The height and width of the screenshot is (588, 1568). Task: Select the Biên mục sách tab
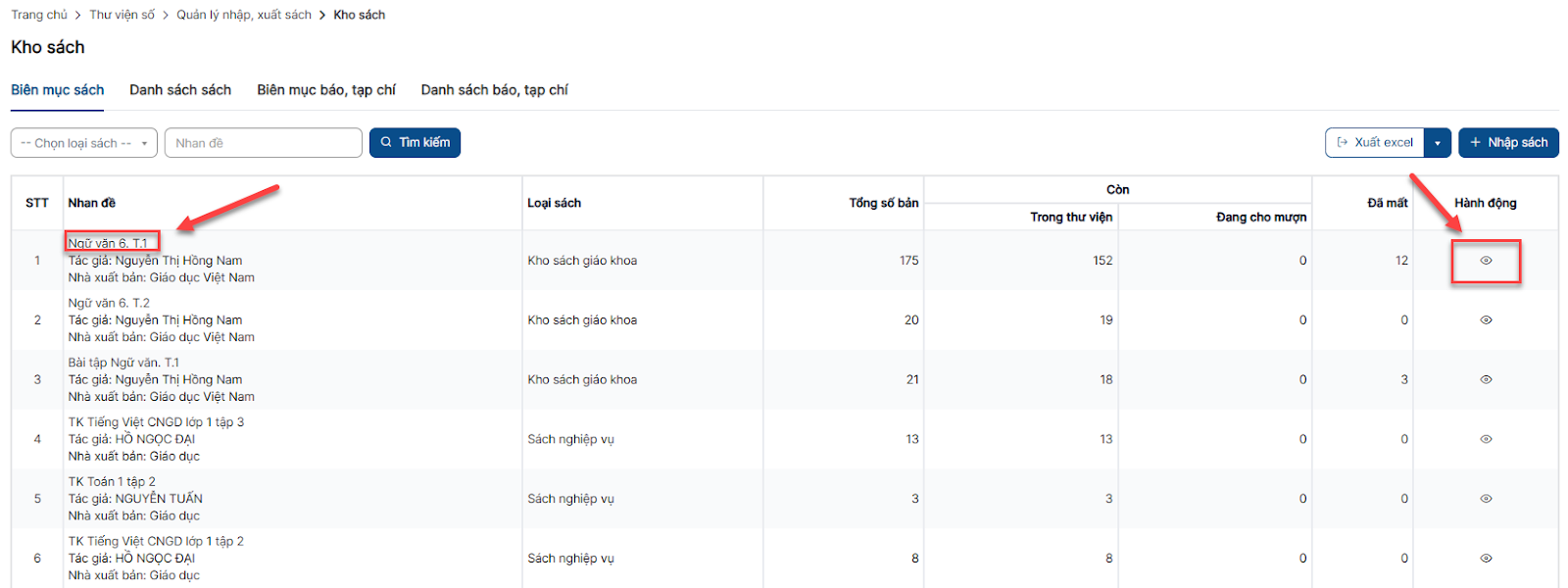(x=57, y=90)
